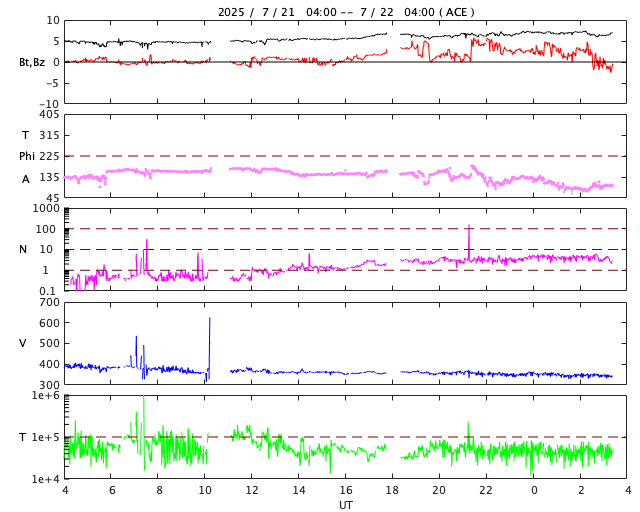The height and width of the screenshot is (512, 640).
Task: Click the "1e+5" temperature tick label
Action: click(x=46, y=437)
